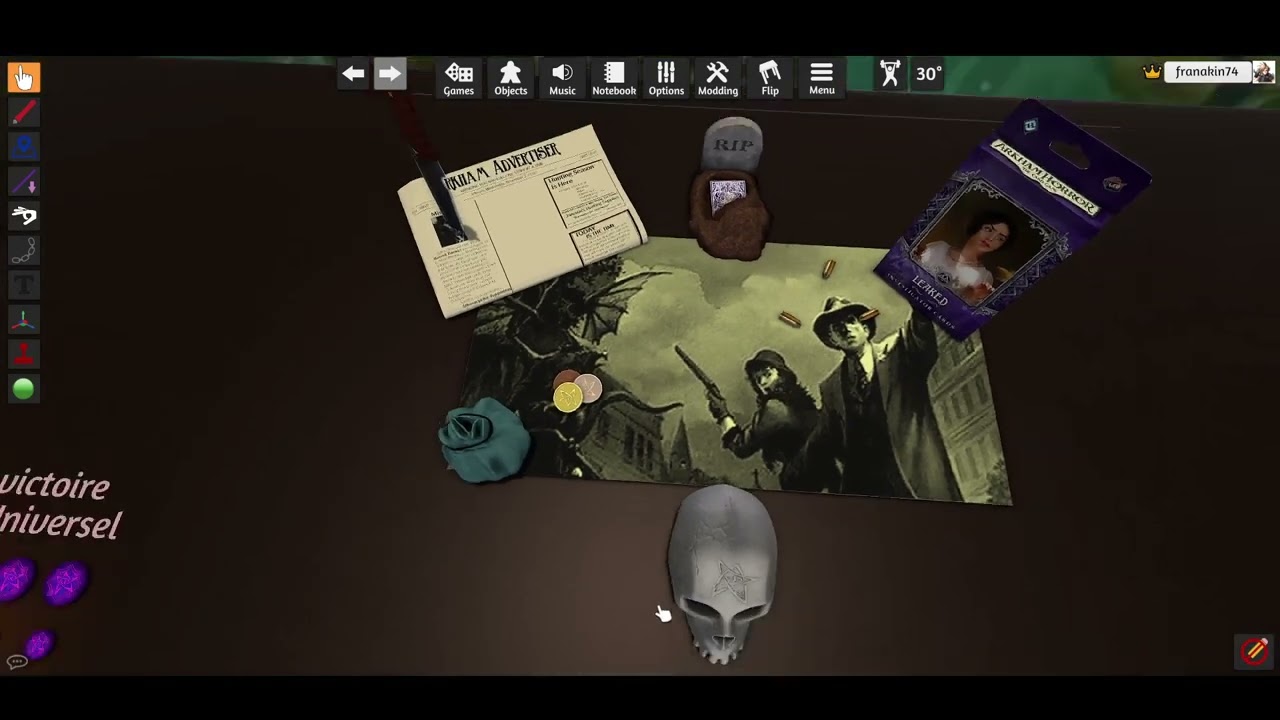Click the card on the tombstone mound
1280x720 pixels.
tap(727, 197)
